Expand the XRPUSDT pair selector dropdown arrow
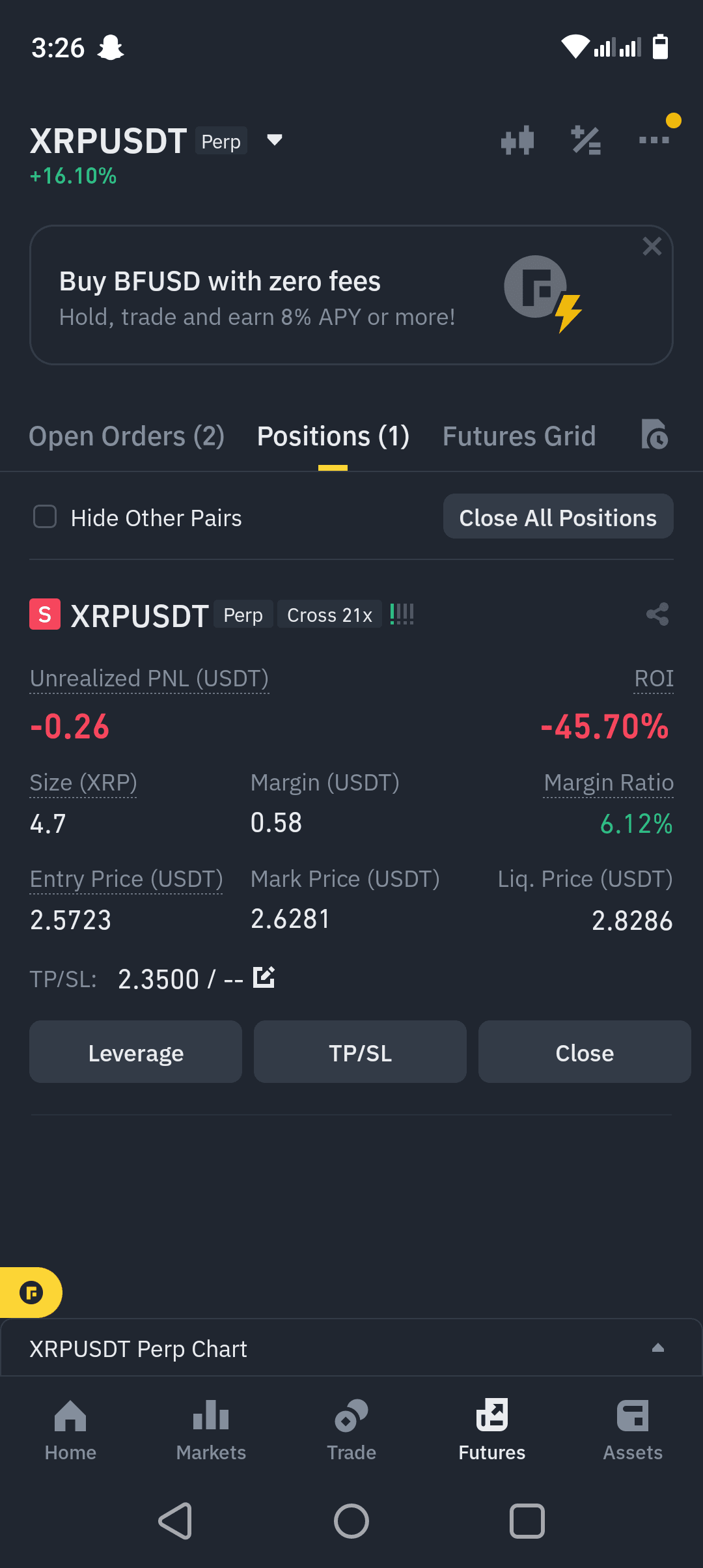 [x=275, y=140]
